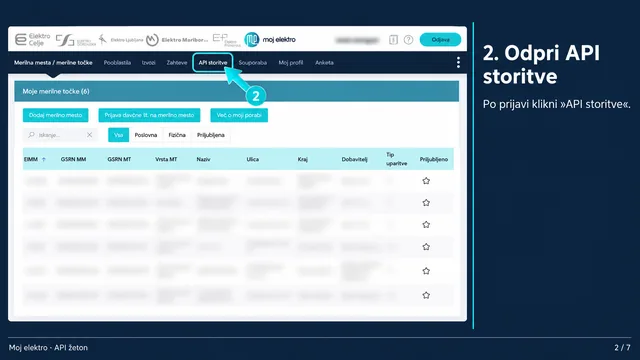Click the Moje merilne točke (6) heading
The width and height of the screenshot is (640, 360).
coord(56,91)
